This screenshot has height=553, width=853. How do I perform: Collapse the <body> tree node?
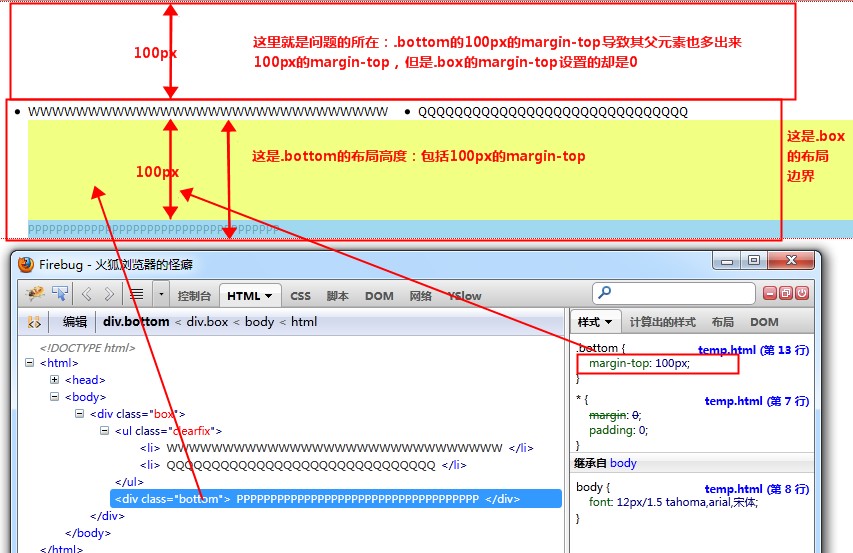coord(54,396)
